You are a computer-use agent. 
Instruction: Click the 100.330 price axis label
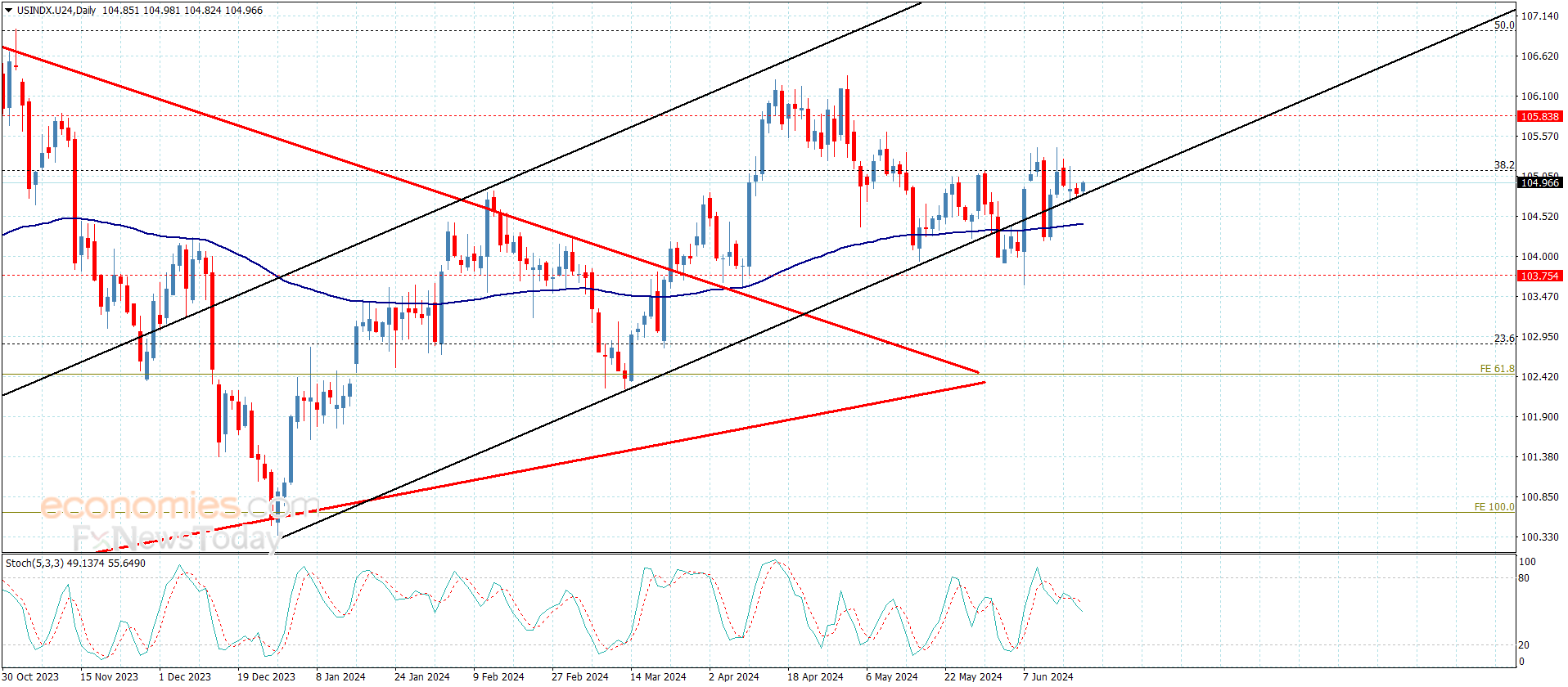(x=1539, y=537)
